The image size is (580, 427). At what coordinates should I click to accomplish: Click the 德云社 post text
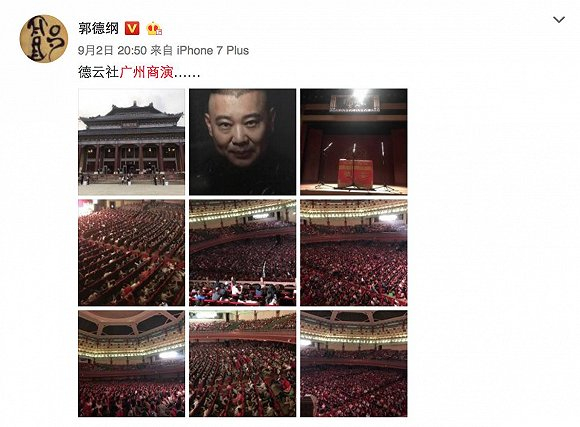pyautogui.click(x=98, y=72)
